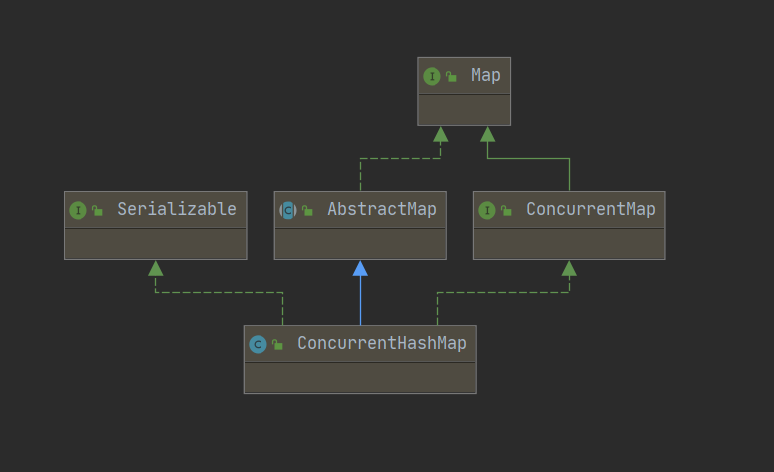Click the empty members compartment of Map
The image size is (774, 472).
pos(464,110)
